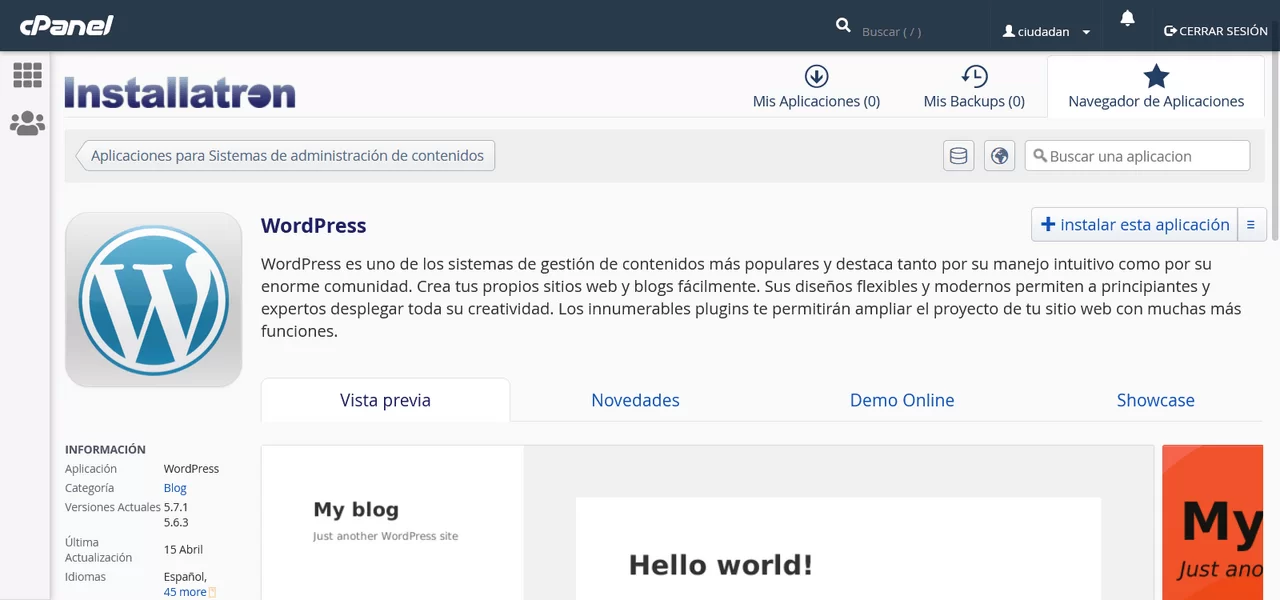This screenshot has width=1280, height=600.
Task: Click the cPanel logo
Action: [67, 25]
